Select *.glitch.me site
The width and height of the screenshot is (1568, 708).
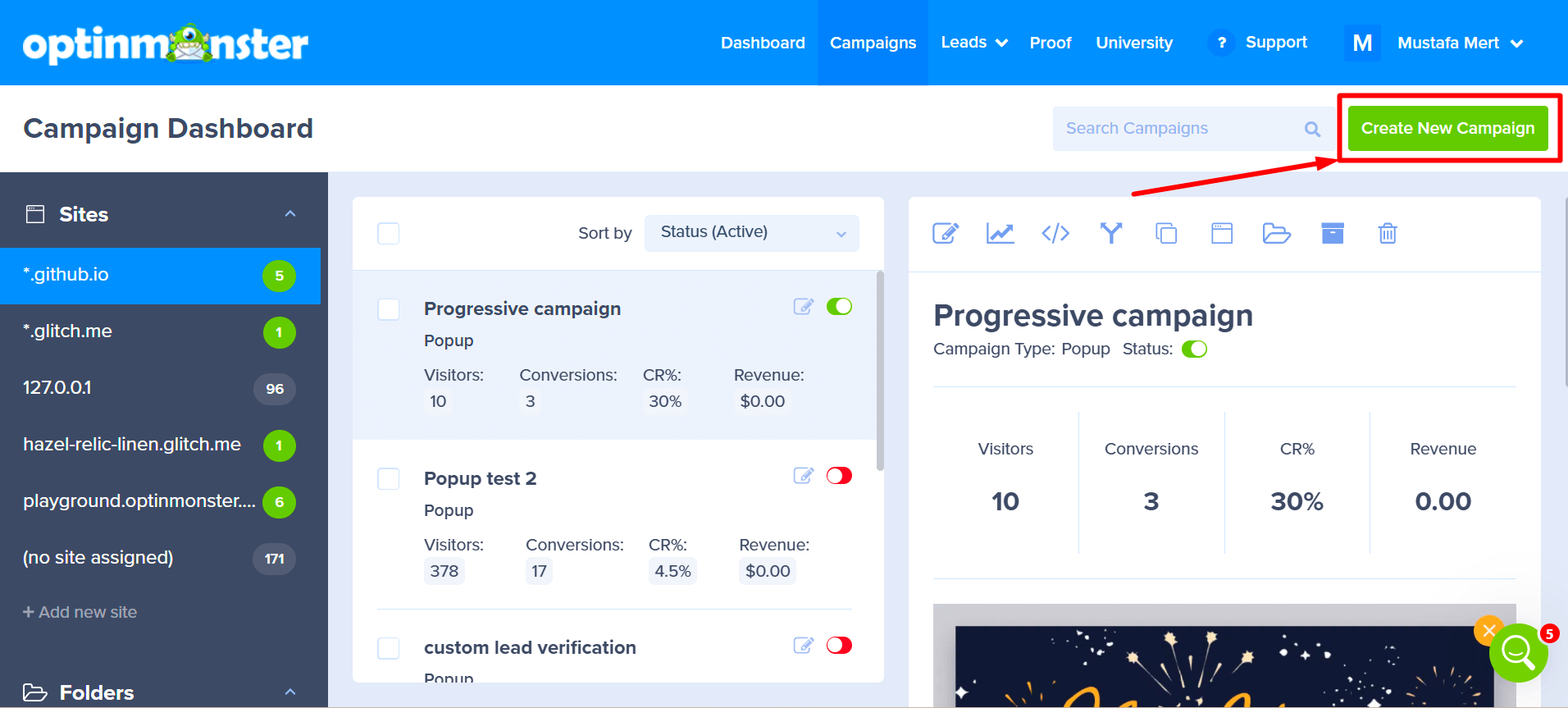[160, 332]
